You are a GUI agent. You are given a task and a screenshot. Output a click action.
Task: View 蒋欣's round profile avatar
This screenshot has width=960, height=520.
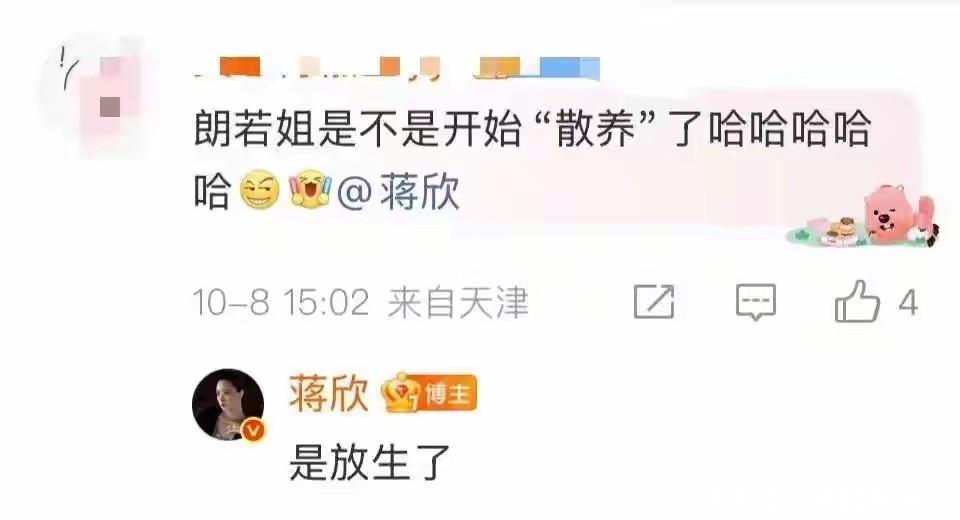[x=228, y=405]
